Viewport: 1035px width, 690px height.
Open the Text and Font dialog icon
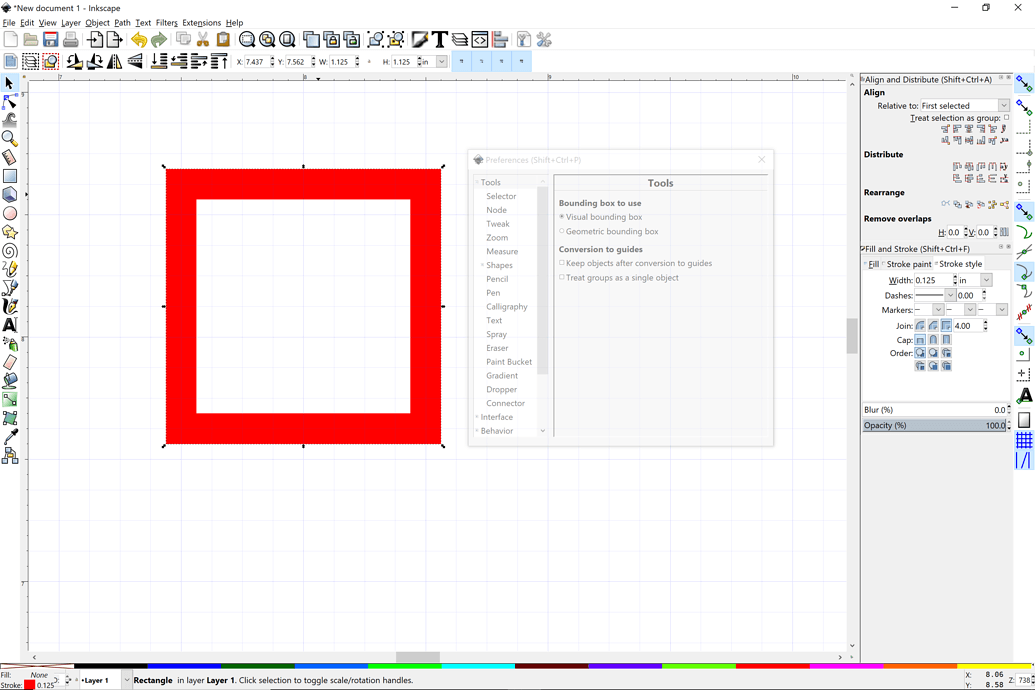pyautogui.click(x=440, y=40)
